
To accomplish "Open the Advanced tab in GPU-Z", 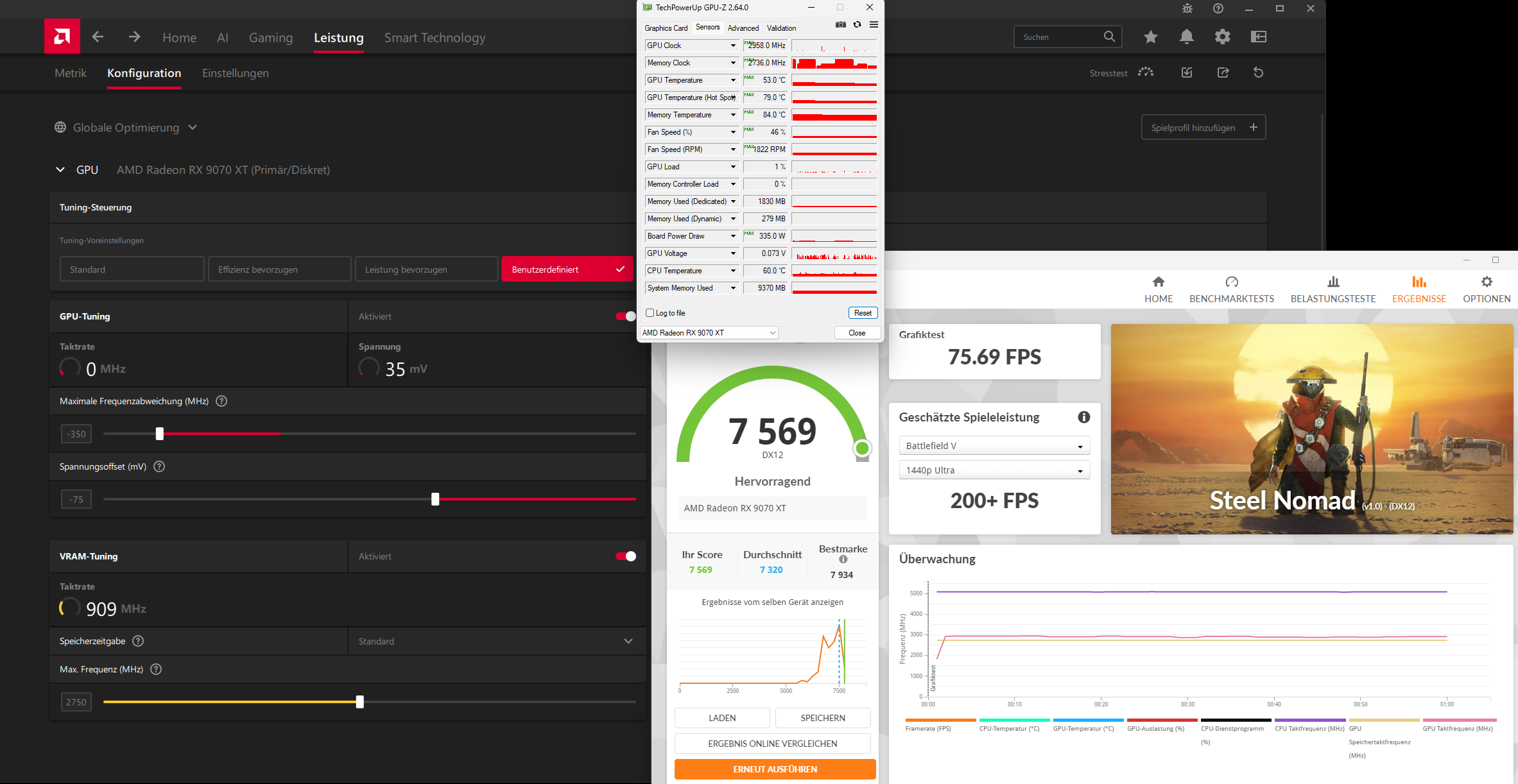I will (743, 28).
